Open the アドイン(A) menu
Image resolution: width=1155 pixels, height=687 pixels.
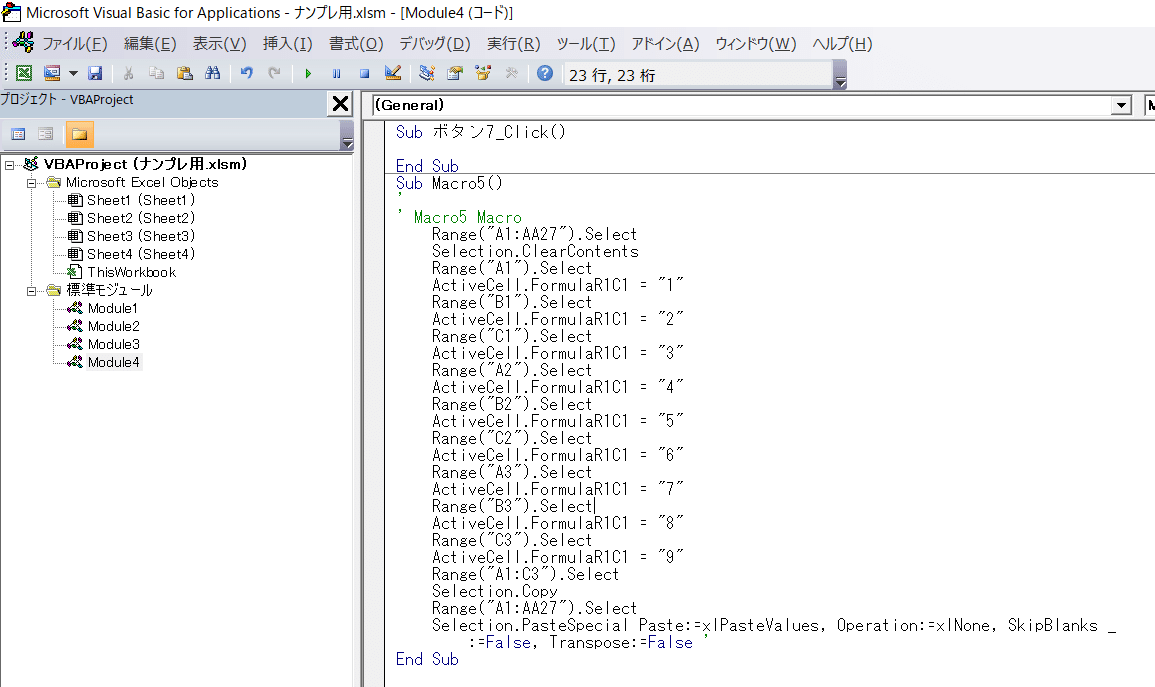pos(665,43)
